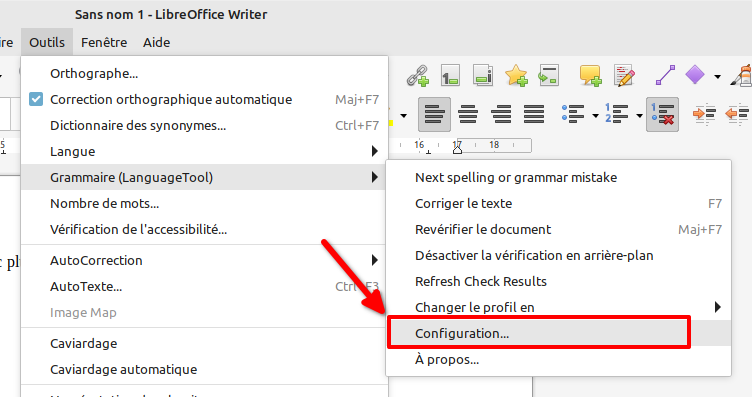Insert an endnote using the toolbar icon

pyautogui.click(x=482, y=76)
